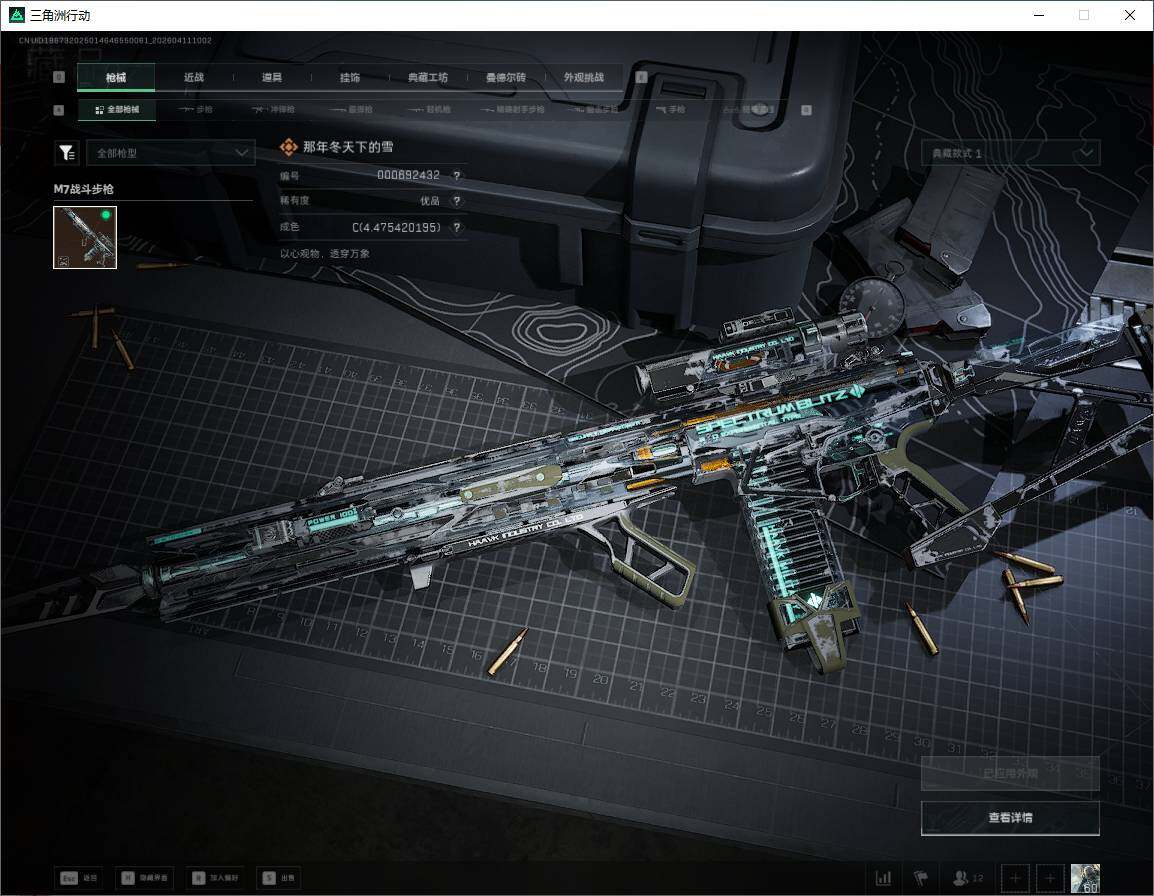Select the 枪械 (Firearms) tab
The image size is (1154, 896).
[116, 77]
